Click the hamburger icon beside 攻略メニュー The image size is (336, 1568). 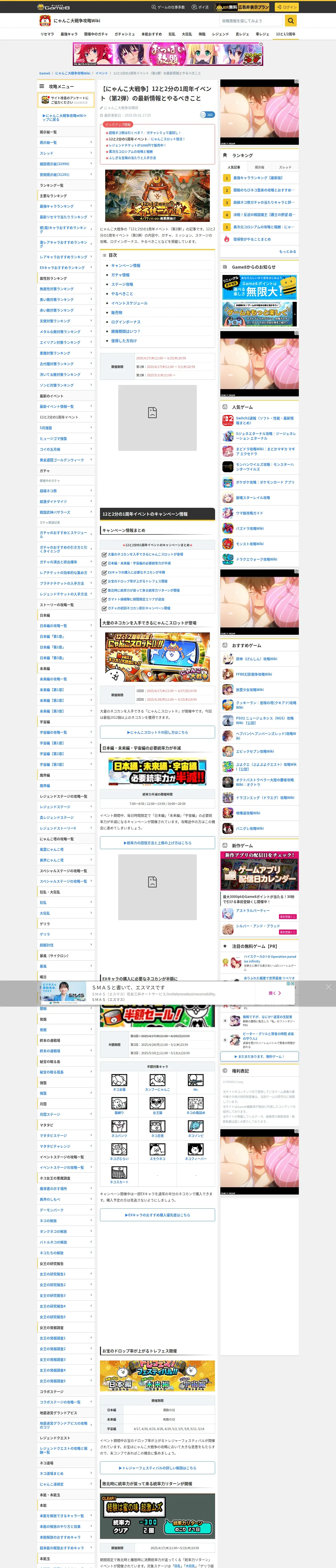tap(42, 87)
